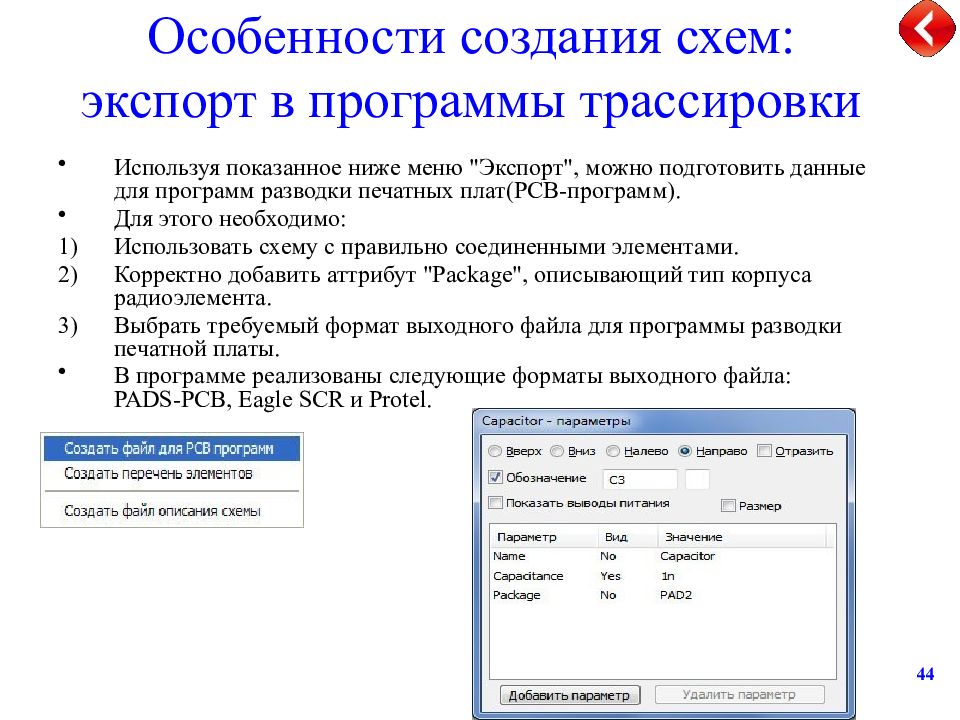Click the small empty field beside C3
The width and height of the screenshot is (960, 720).
697,479
